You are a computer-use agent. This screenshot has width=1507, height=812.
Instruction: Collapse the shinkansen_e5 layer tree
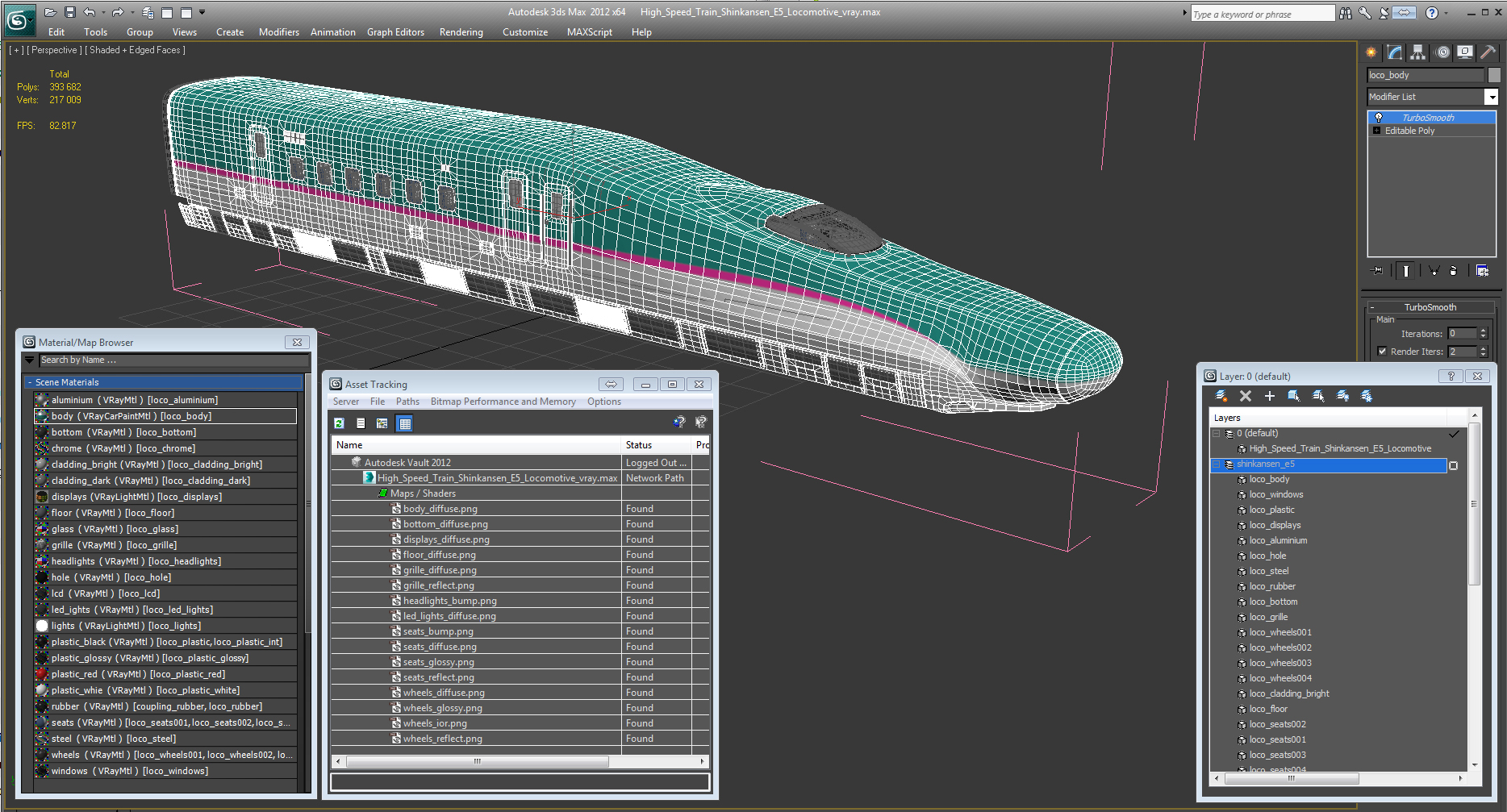point(1217,464)
